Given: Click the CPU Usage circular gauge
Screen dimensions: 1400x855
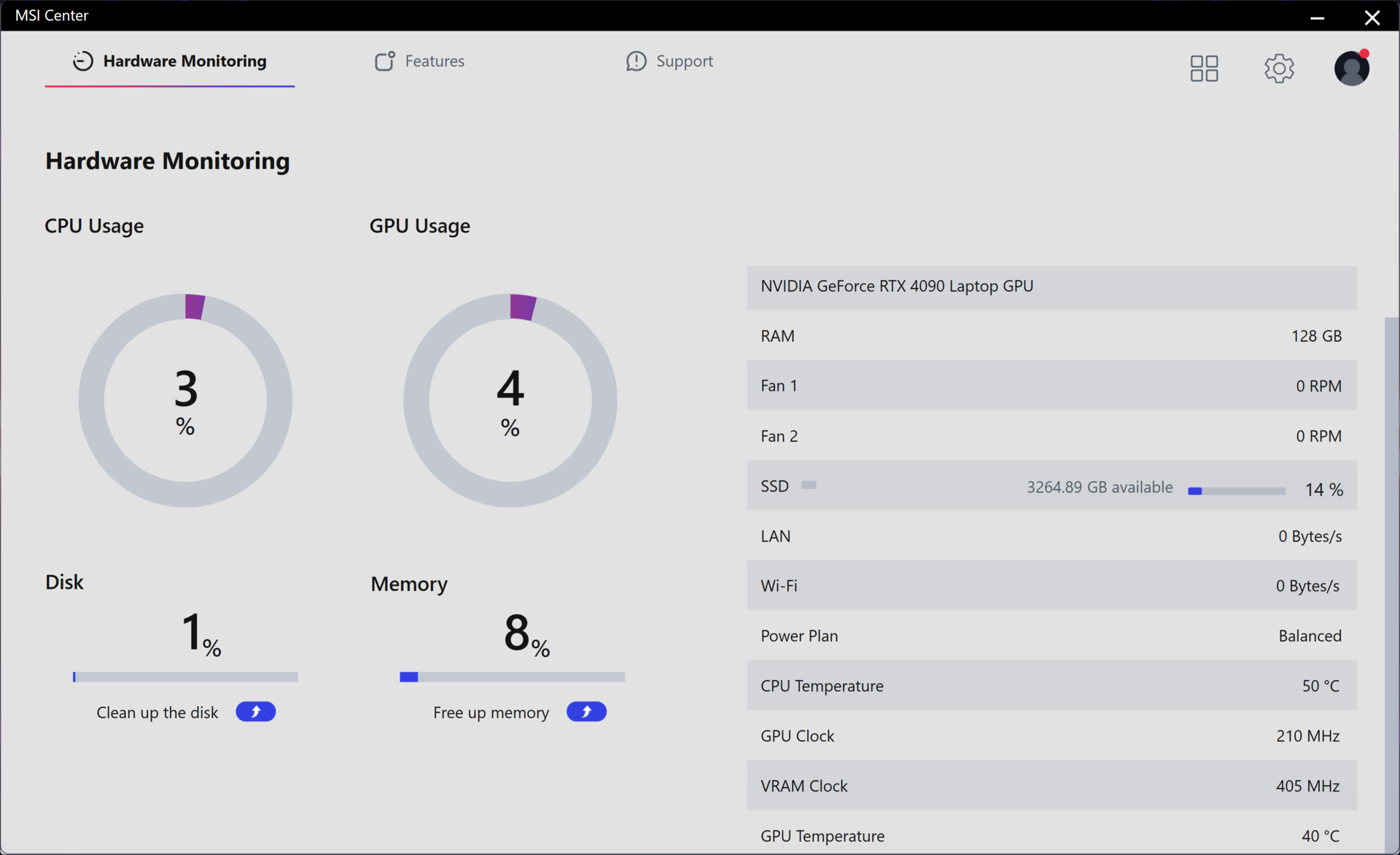Looking at the screenshot, I should pyautogui.click(x=185, y=400).
